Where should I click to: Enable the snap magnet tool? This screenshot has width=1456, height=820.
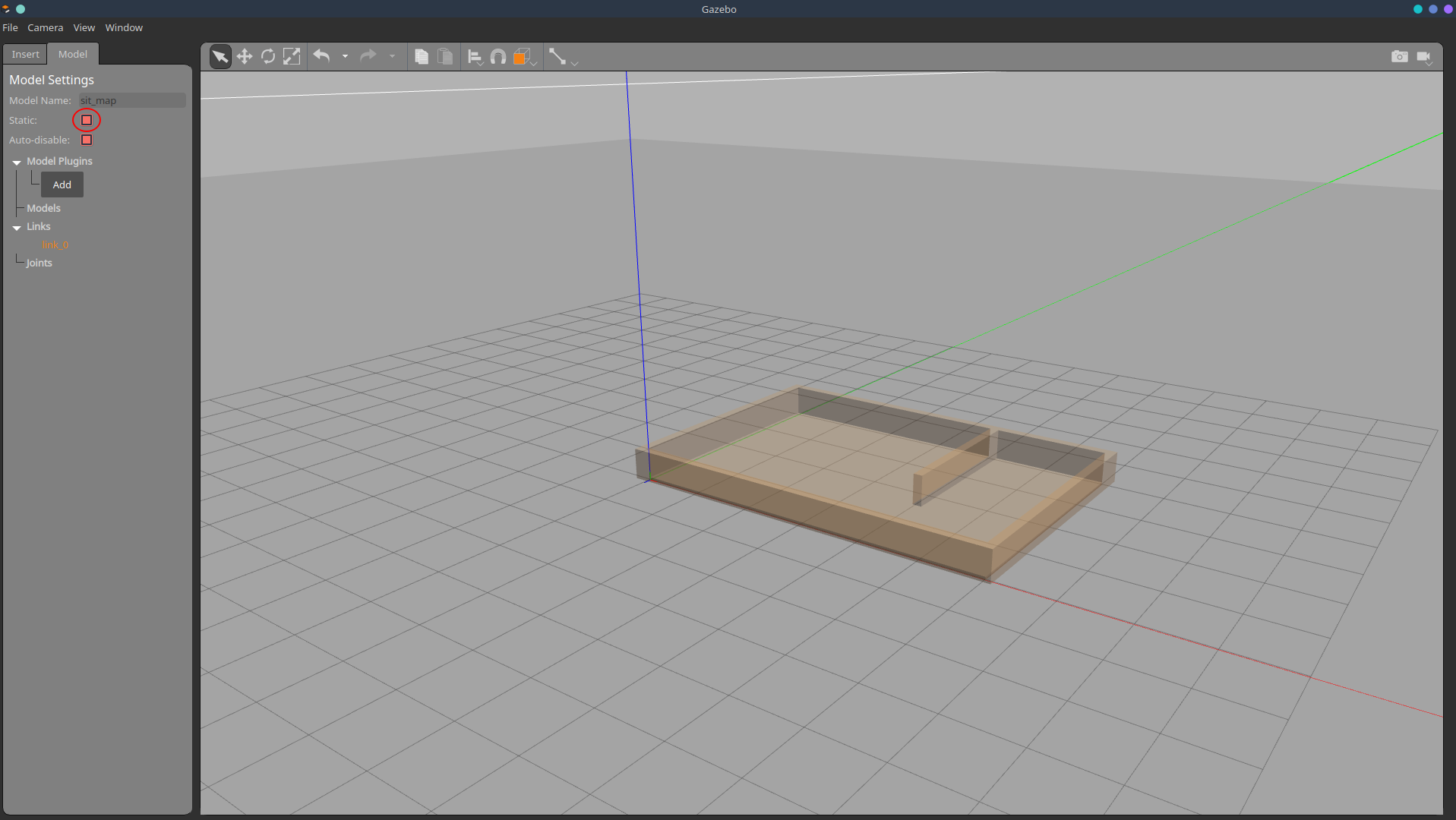[x=498, y=57]
